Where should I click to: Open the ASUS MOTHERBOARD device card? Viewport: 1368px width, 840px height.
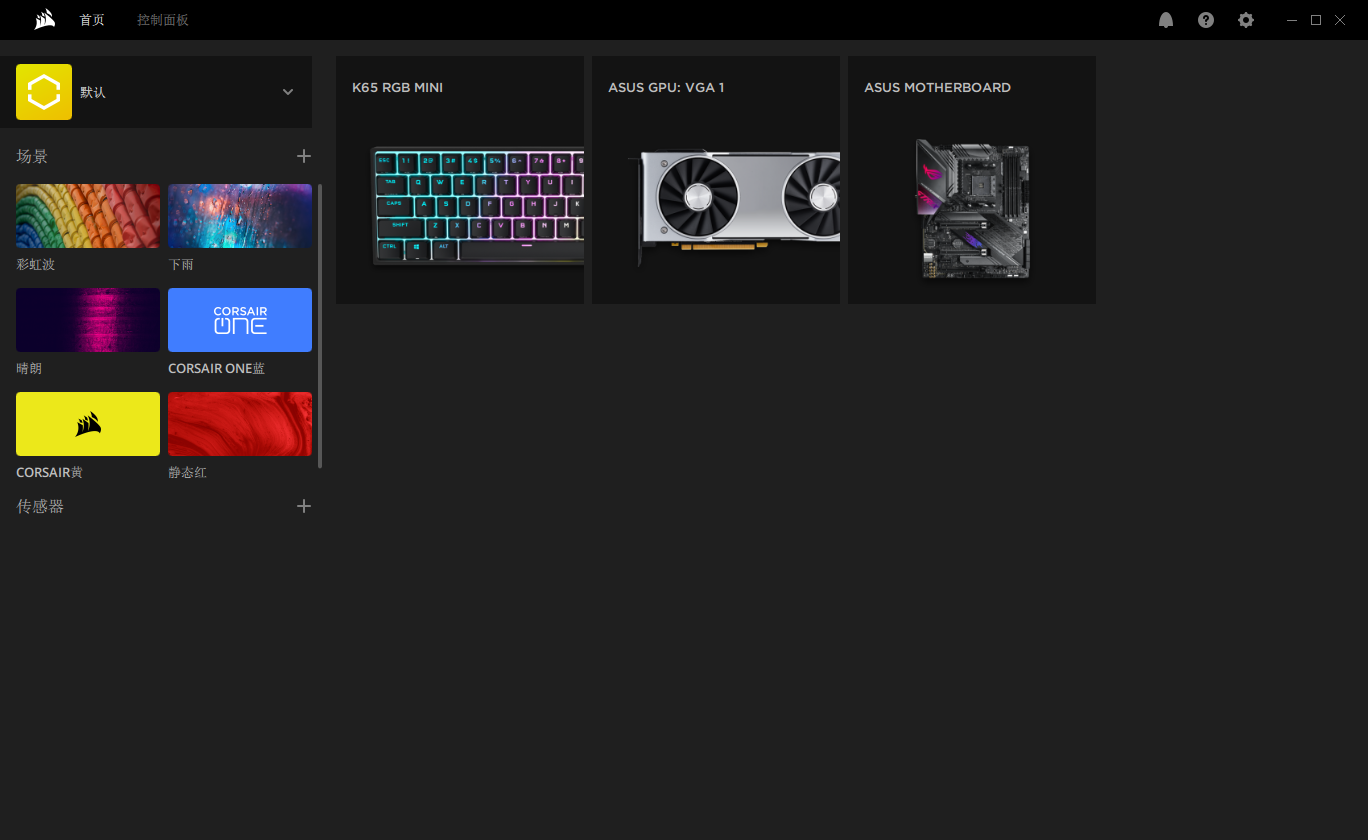(x=972, y=180)
